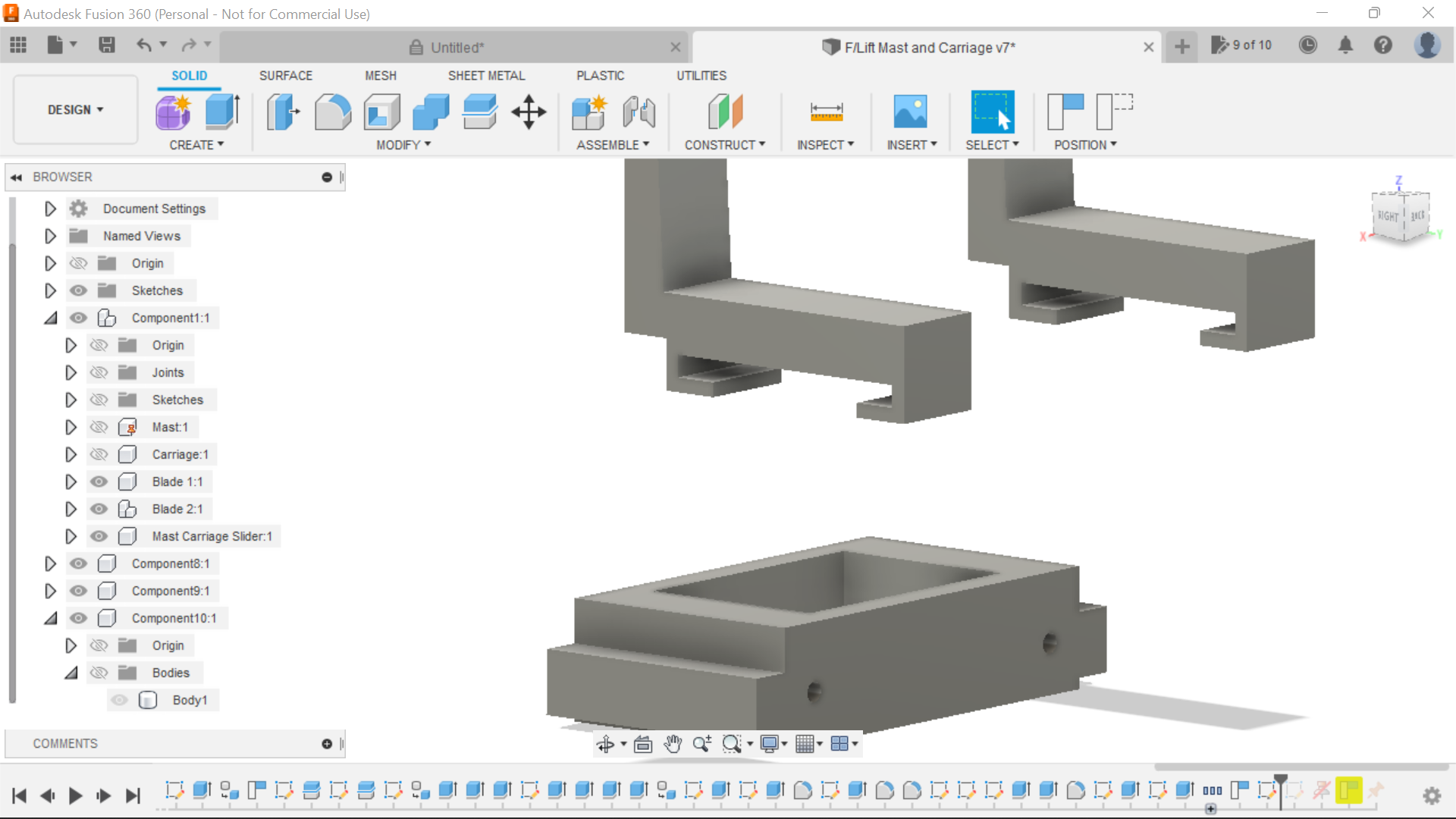1456x819 pixels.
Task: Create a new component via Assemble
Action: (x=590, y=111)
